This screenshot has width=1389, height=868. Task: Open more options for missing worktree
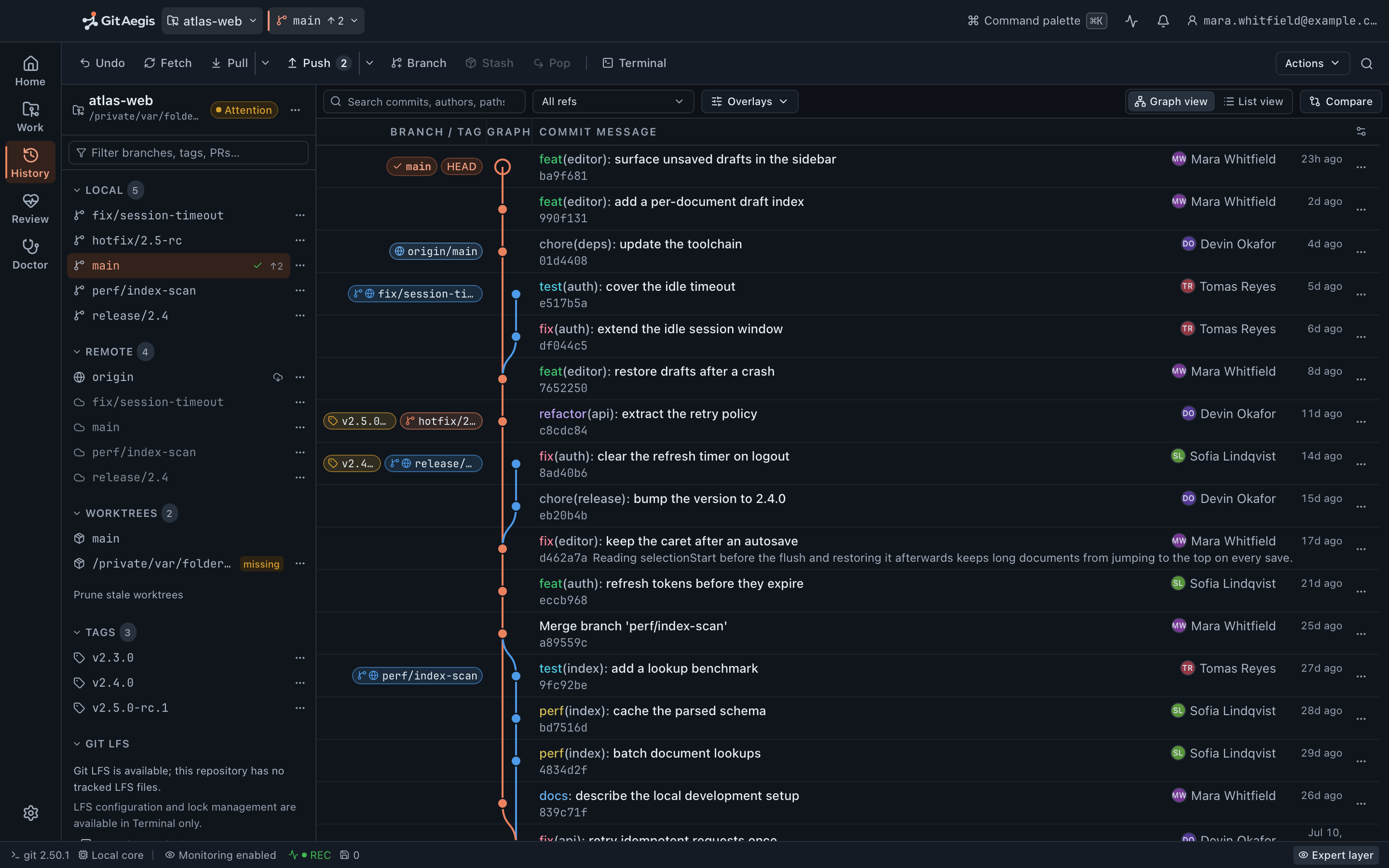point(300,564)
